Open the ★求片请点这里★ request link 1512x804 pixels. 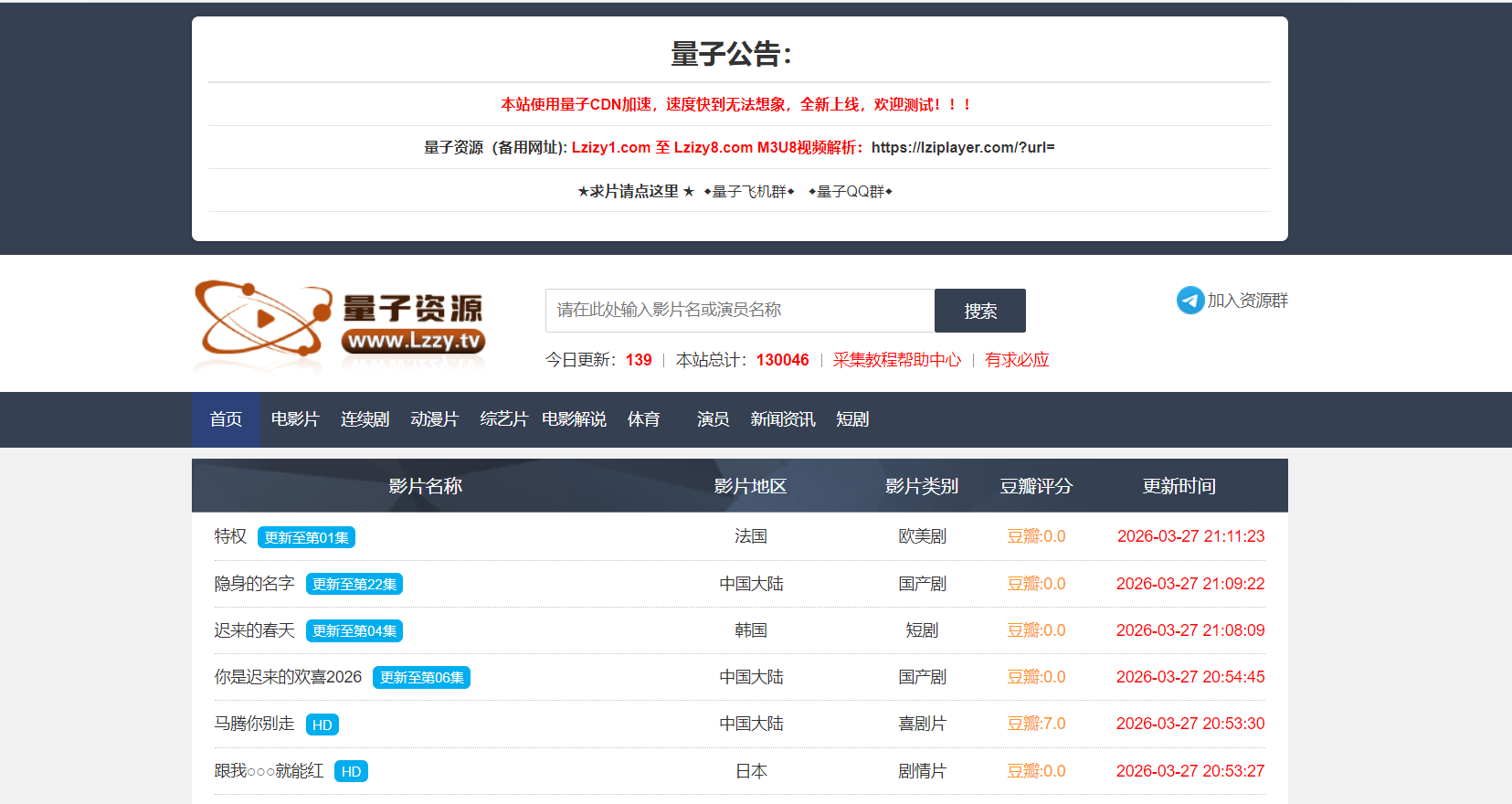coord(636,191)
